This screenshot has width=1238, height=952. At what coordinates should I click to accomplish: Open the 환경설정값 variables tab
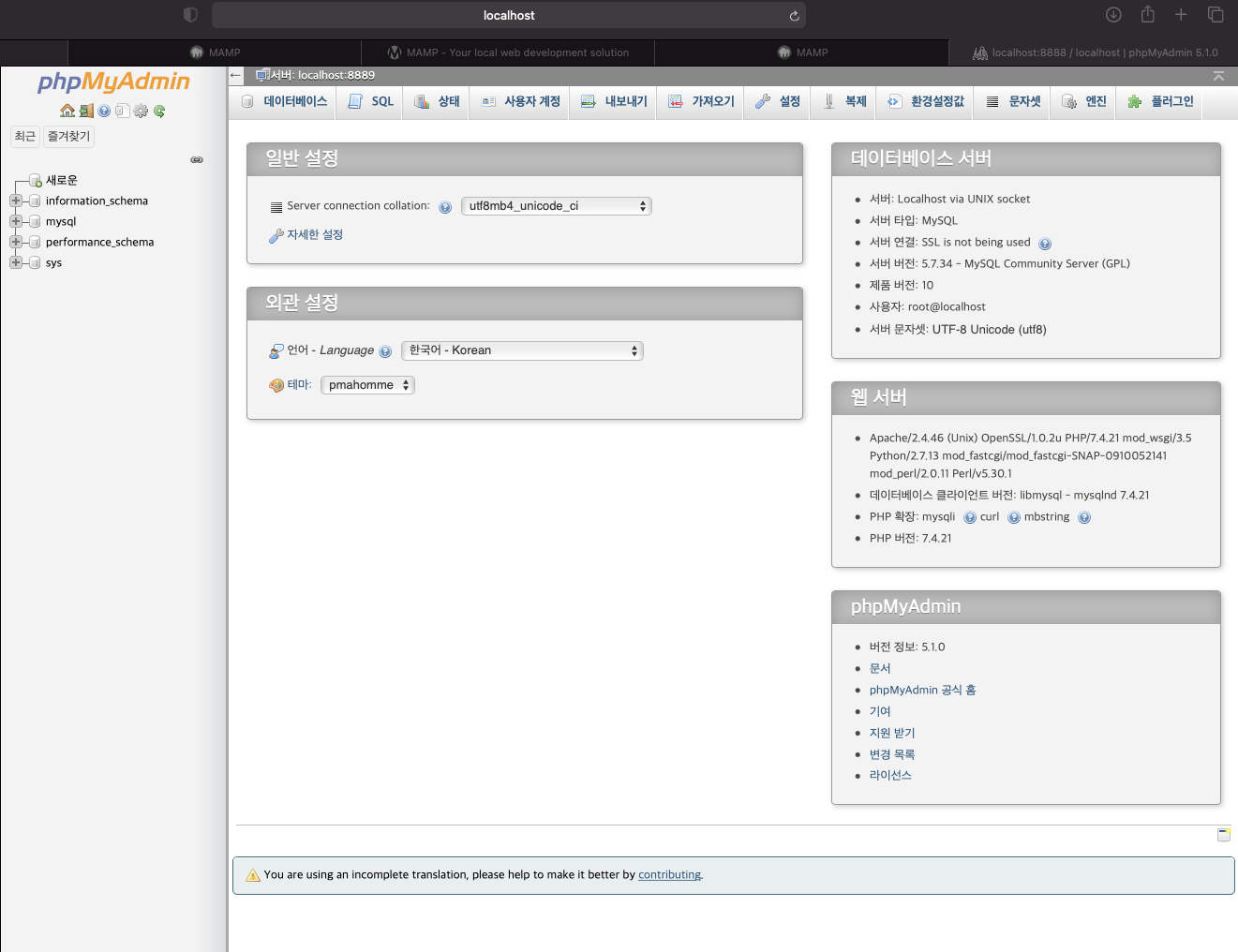[926, 101]
